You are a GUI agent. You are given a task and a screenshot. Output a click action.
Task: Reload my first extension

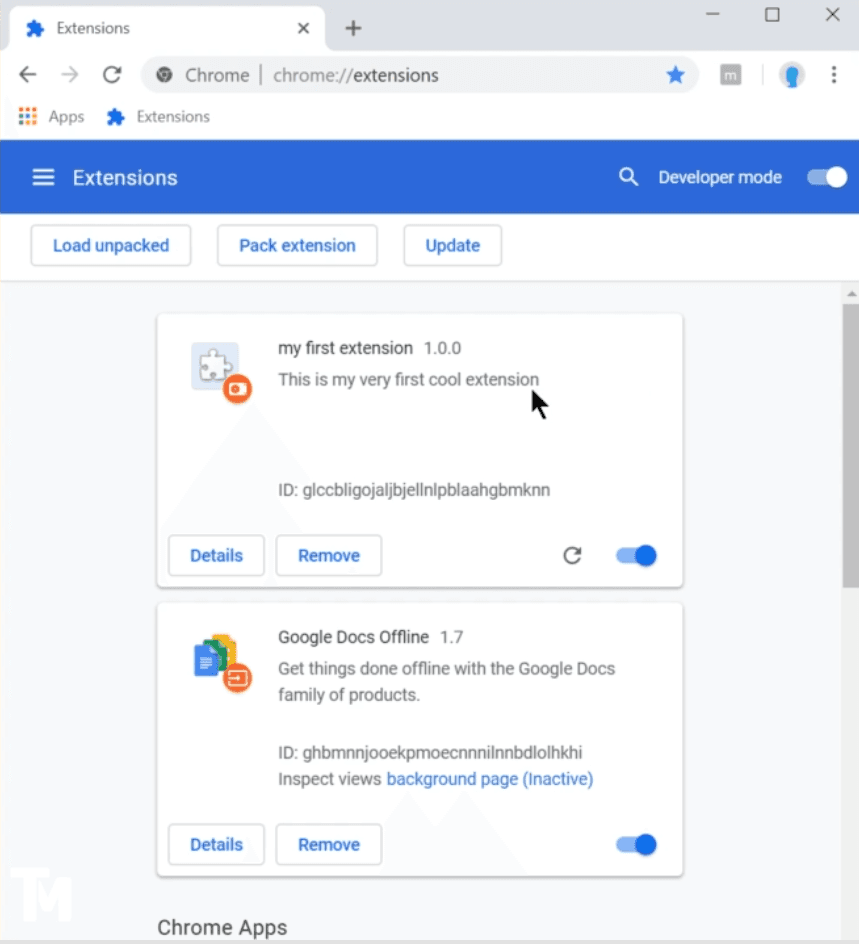click(x=572, y=555)
